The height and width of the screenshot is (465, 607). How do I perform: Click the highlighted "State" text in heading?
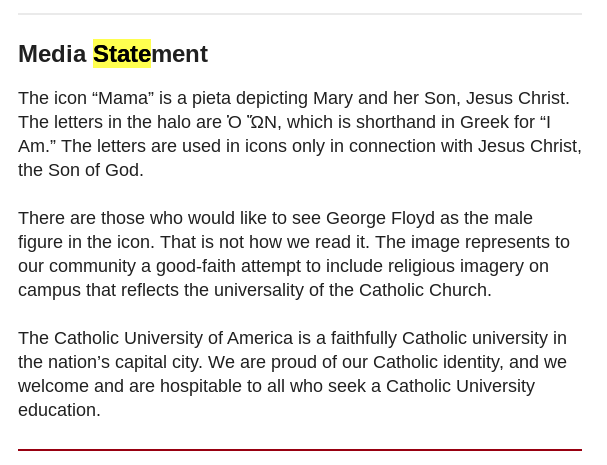click(122, 53)
